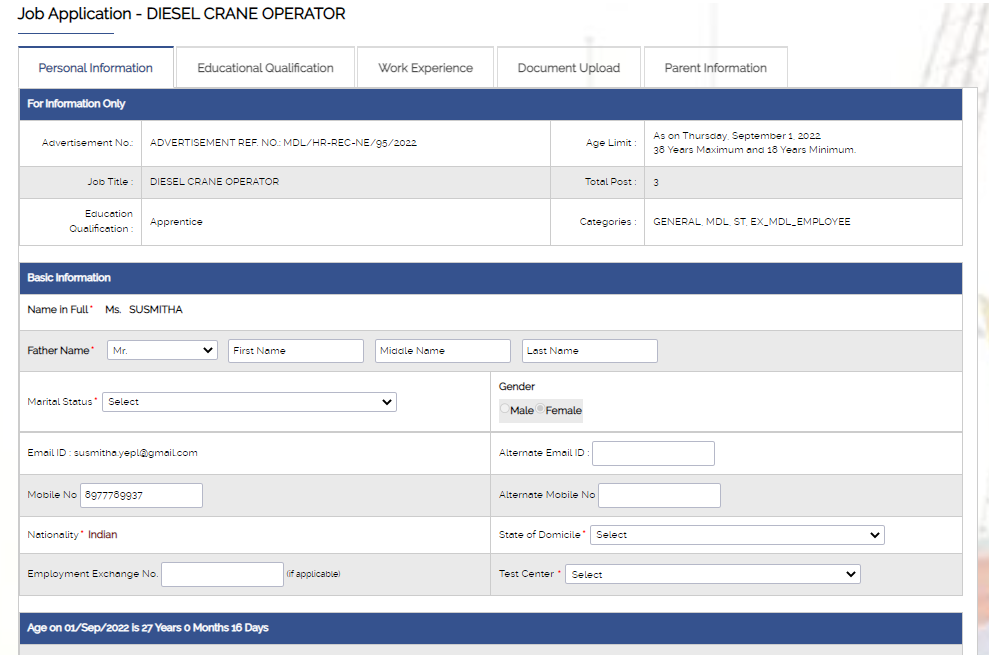
Task: Click the Basic Information section header
Action: click(491, 278)
